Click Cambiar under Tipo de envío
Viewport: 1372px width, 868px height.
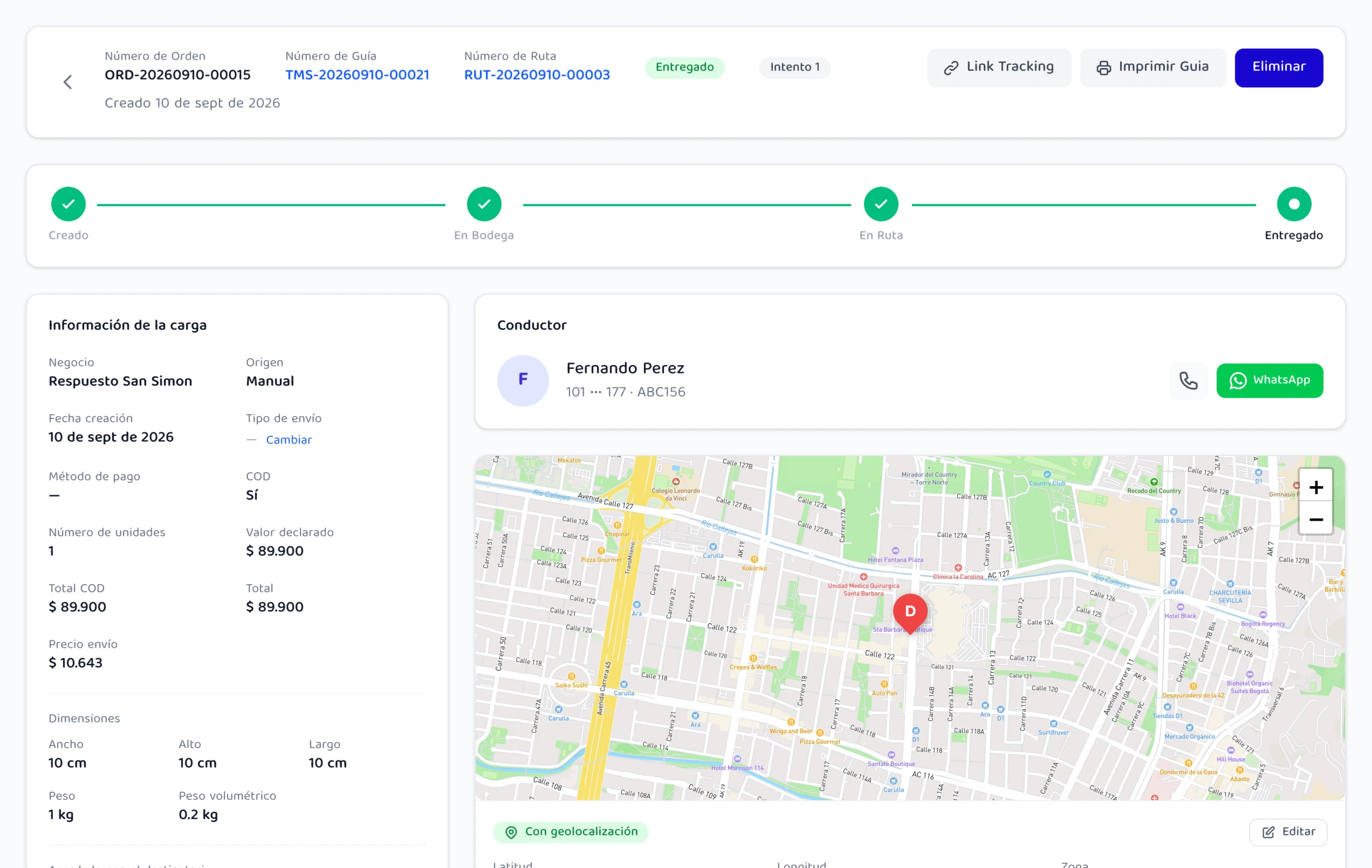(289, 440)
